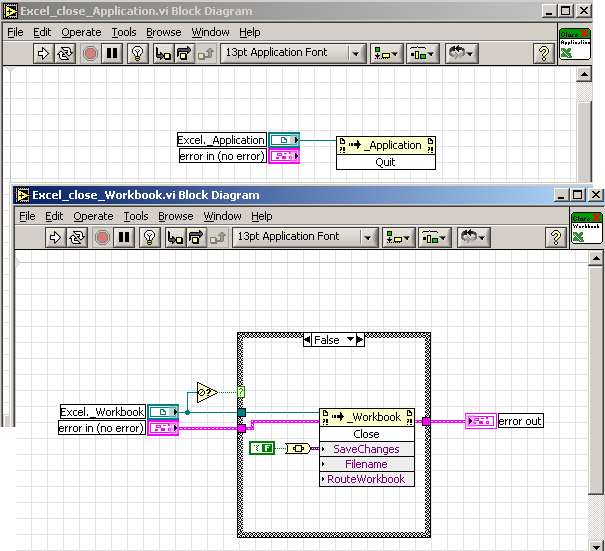
Task: Open Distribute Objects menu in Workbook window
Action: tap(434, 237)
